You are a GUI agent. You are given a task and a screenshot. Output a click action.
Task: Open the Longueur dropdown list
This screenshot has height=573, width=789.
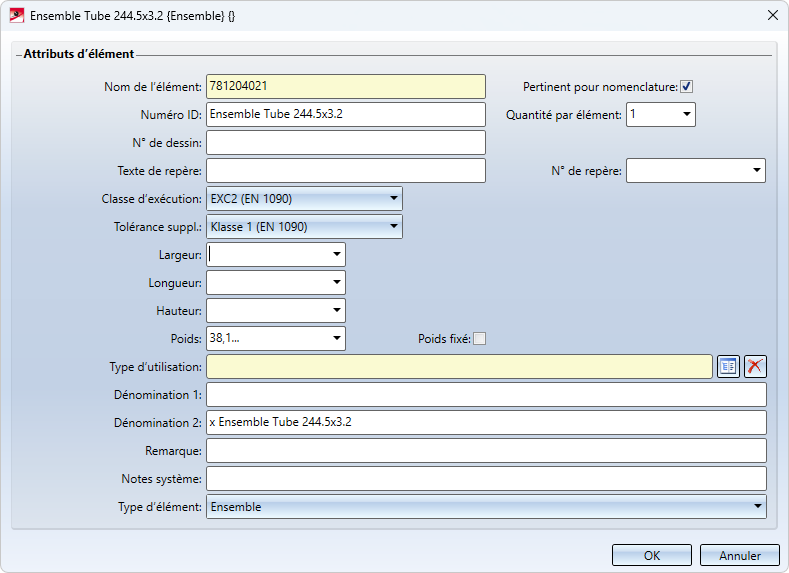[336, 283]
